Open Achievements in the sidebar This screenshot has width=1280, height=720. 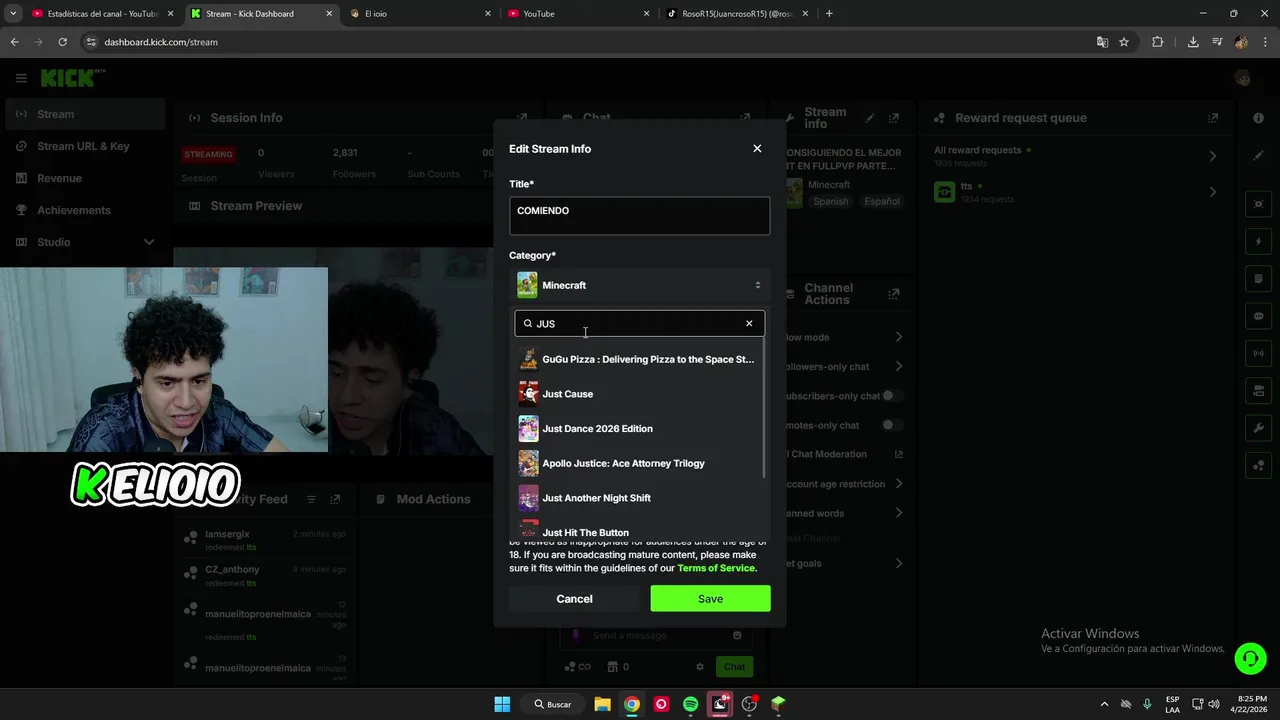point(84,210)
